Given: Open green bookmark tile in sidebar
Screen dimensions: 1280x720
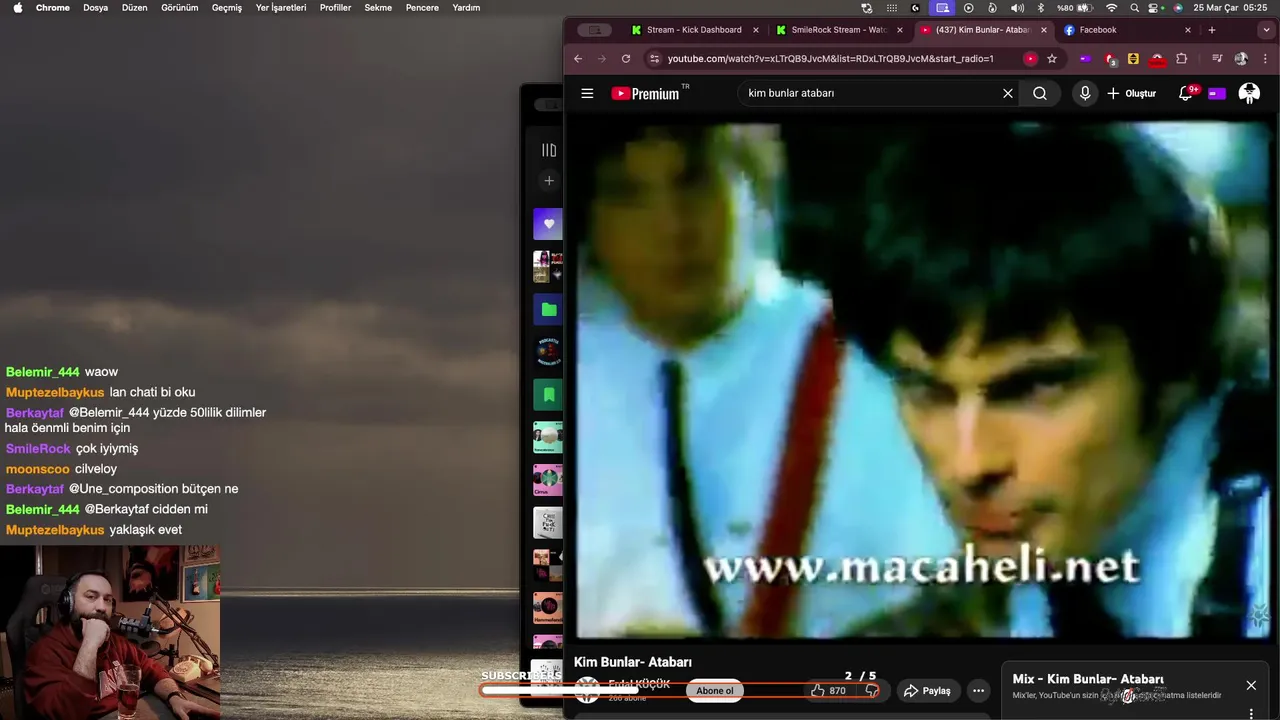Looking at the screenshot, I should click(548, 395).
